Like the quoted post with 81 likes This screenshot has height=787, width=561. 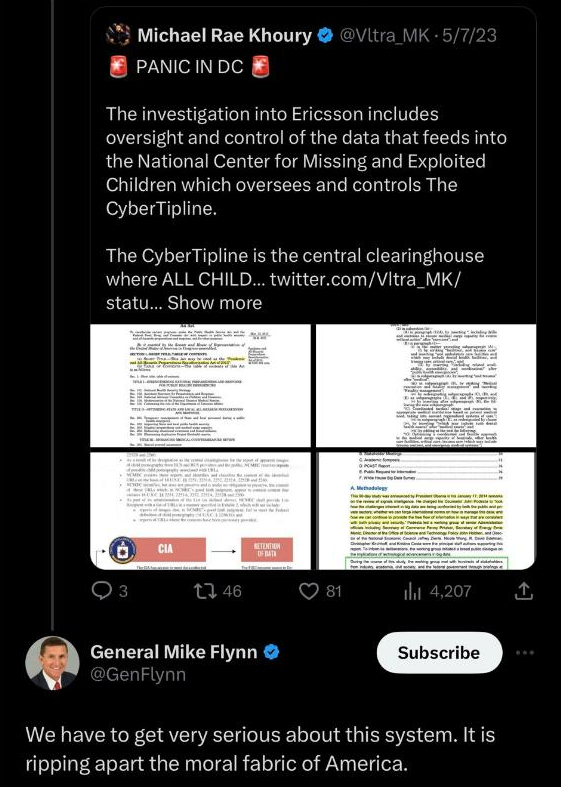click(320, 591)
